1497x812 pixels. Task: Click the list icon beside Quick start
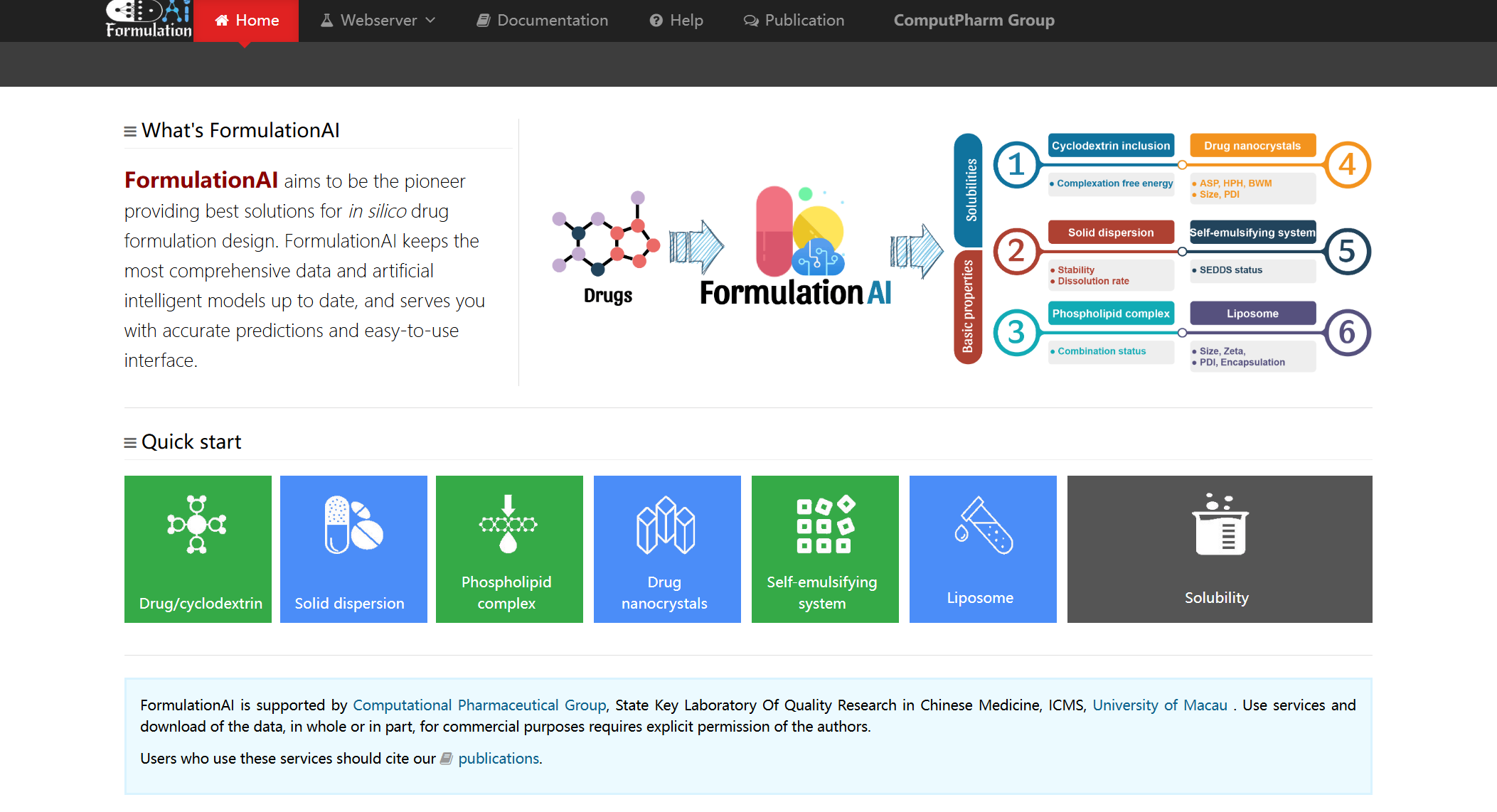point(130,443)
